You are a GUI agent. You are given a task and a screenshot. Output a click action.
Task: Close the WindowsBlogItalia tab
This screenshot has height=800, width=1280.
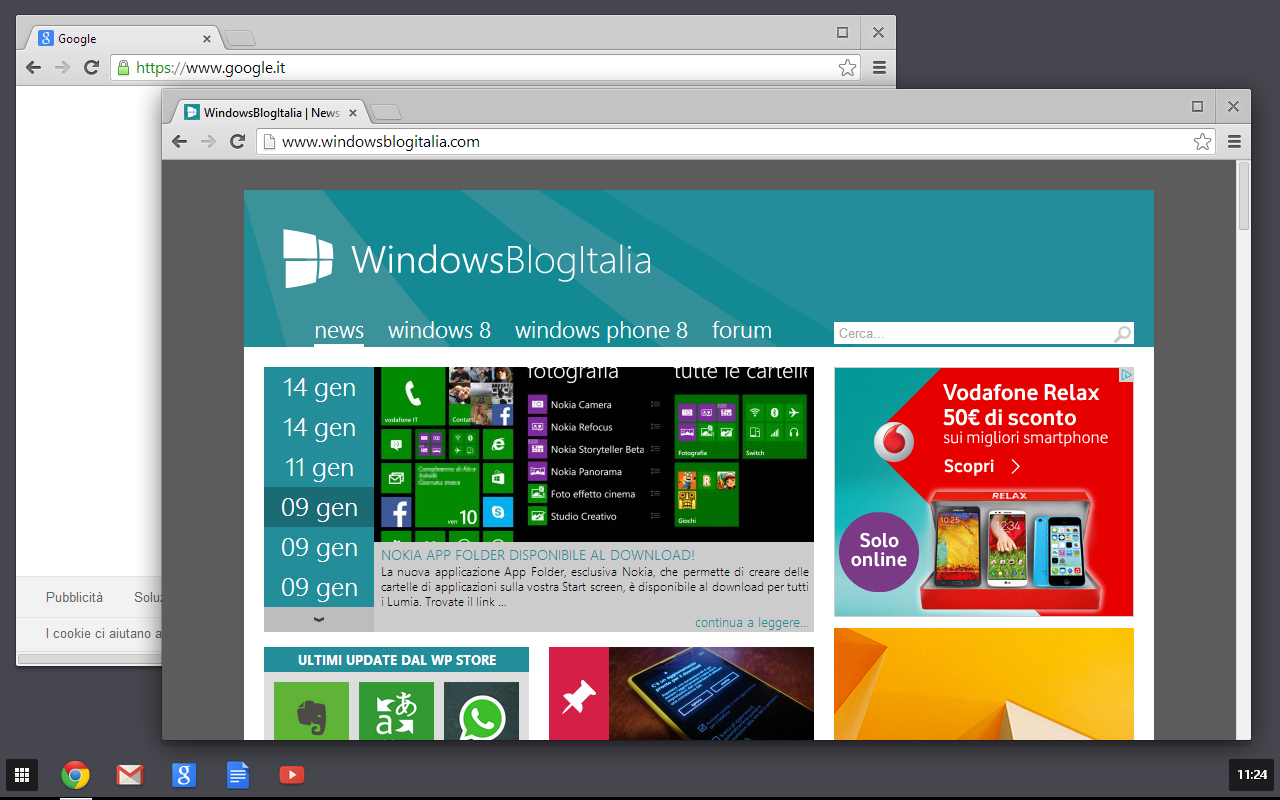click(352, 113)
